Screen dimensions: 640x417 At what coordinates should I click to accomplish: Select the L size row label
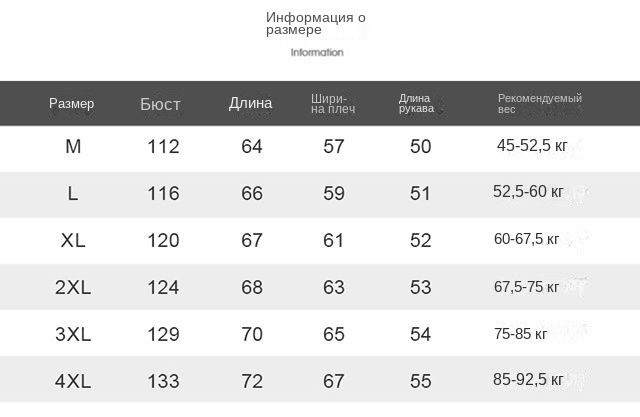point(73,193)
